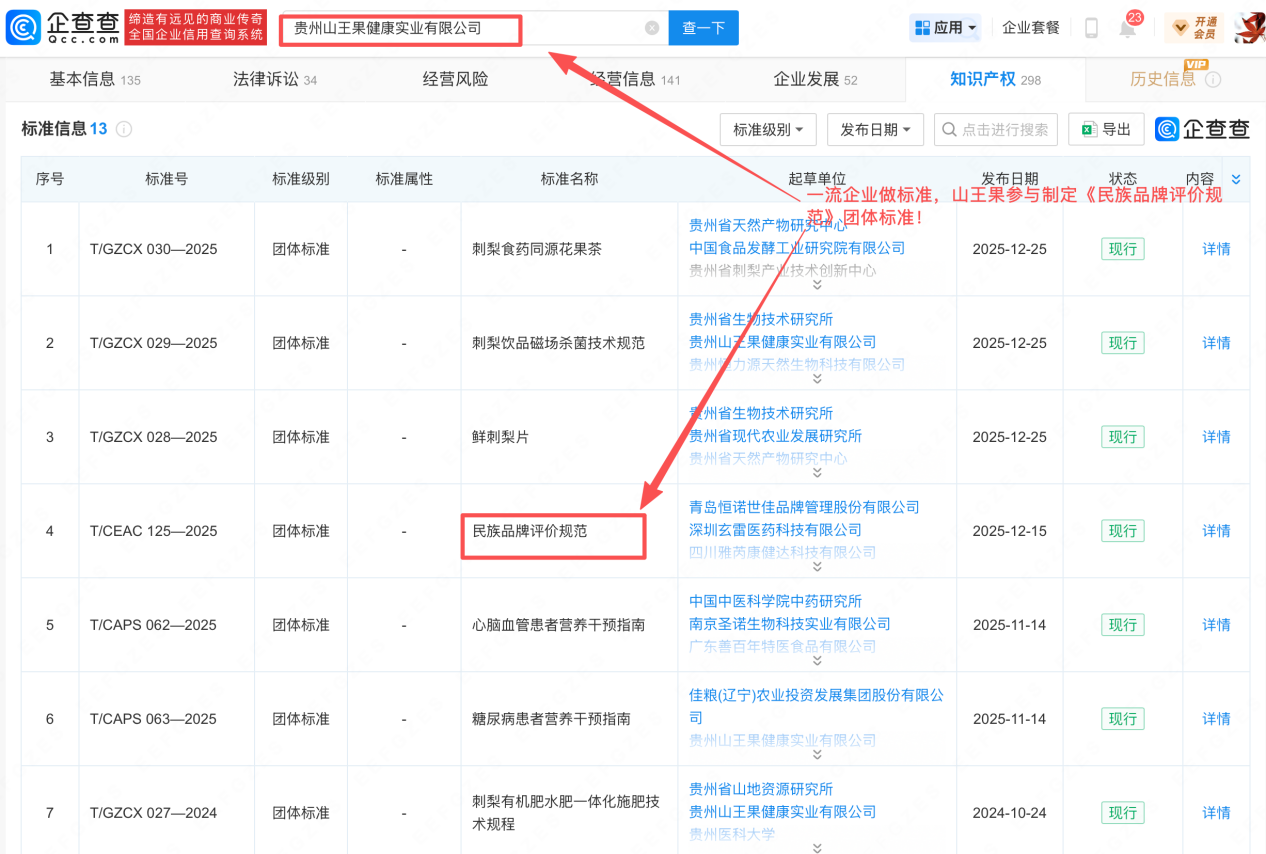Viewport: 1266px width, 854px height.
Task: Expand the 应用 apps dropdown
Action: [x=946, y=28]
